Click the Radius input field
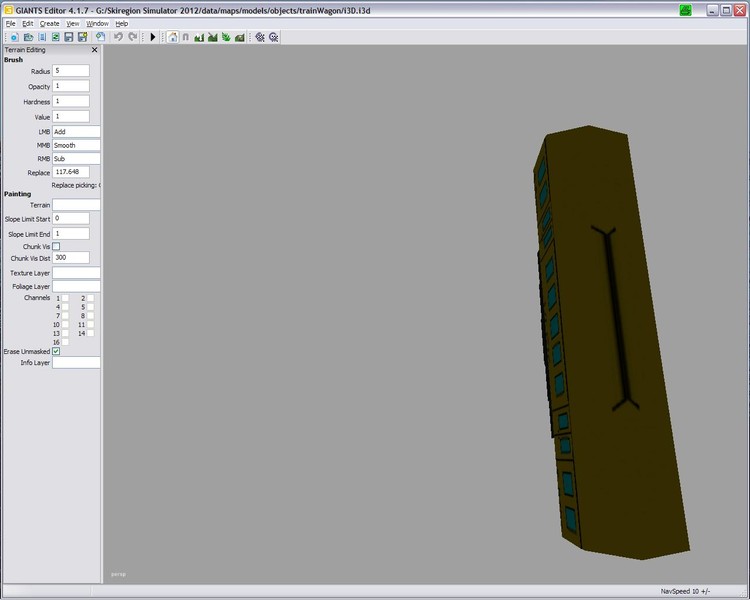The image size is (750, 600). coord(71,71)
